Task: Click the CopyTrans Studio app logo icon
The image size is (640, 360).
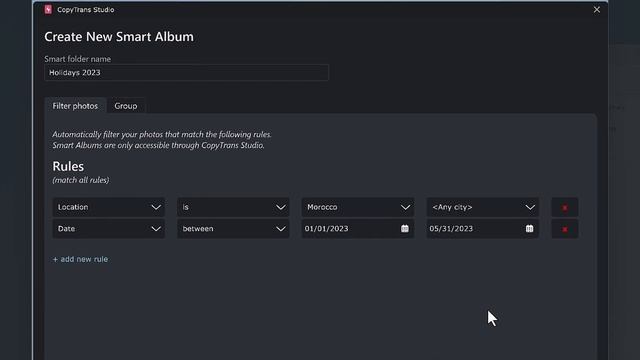Action: coord(48,9)
